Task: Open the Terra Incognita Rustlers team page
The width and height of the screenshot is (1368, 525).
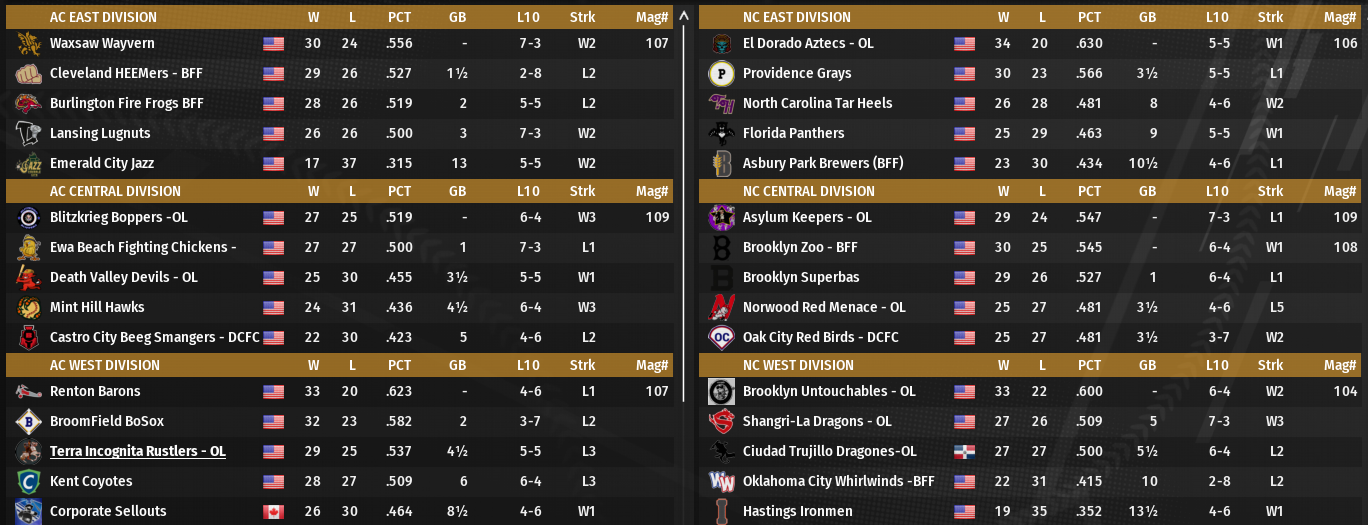Action: (137, 452)
